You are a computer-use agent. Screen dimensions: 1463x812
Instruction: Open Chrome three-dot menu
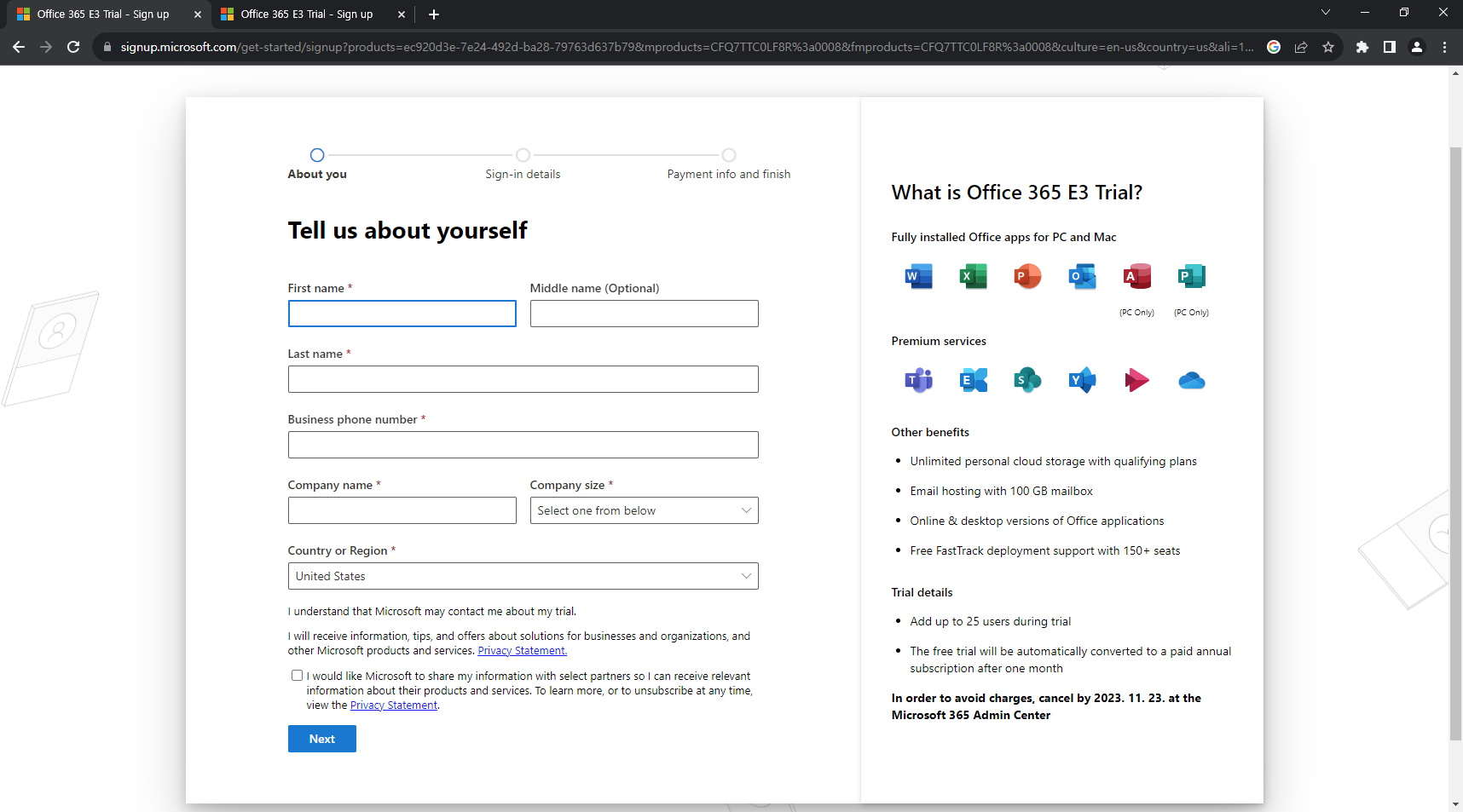(1444, 47)
